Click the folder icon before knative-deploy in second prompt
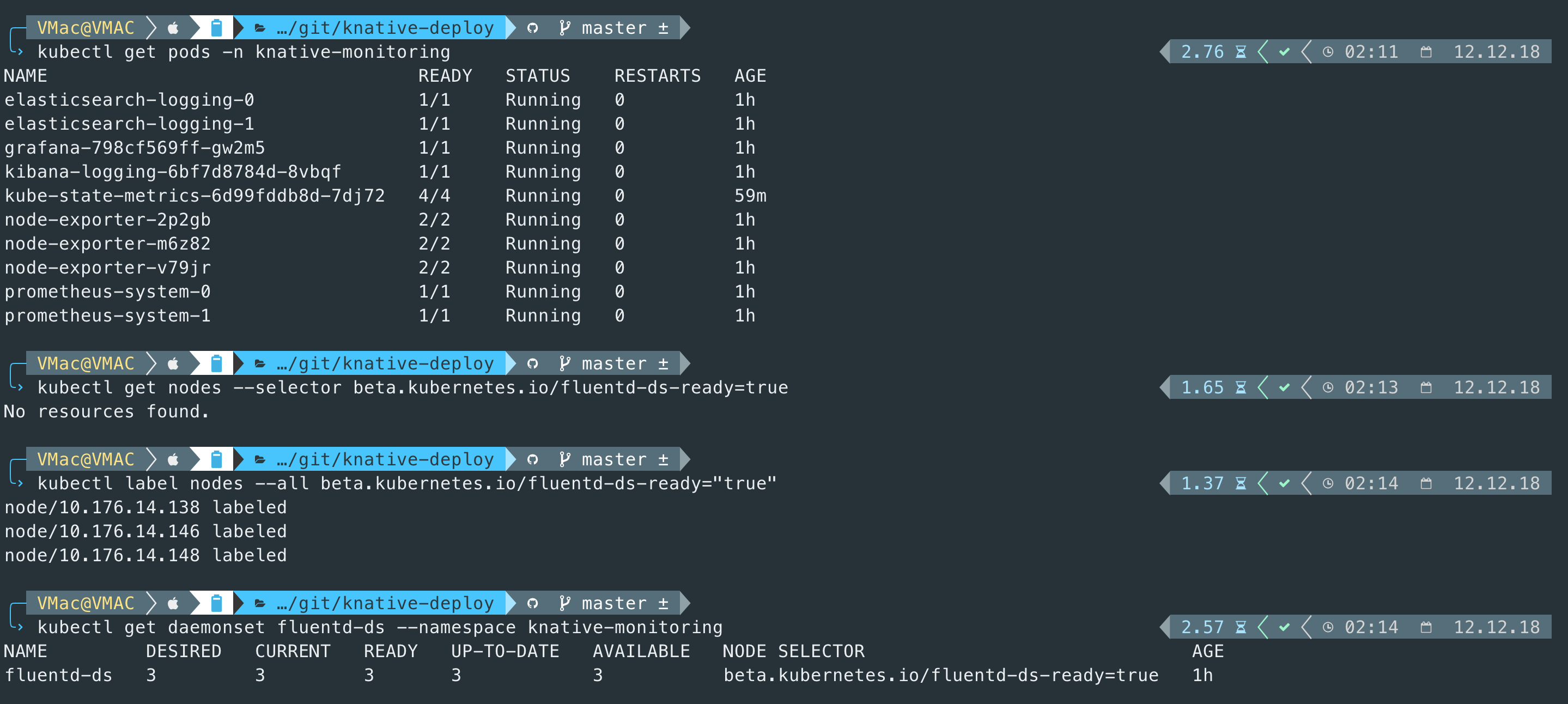 (x=260, y=363)
